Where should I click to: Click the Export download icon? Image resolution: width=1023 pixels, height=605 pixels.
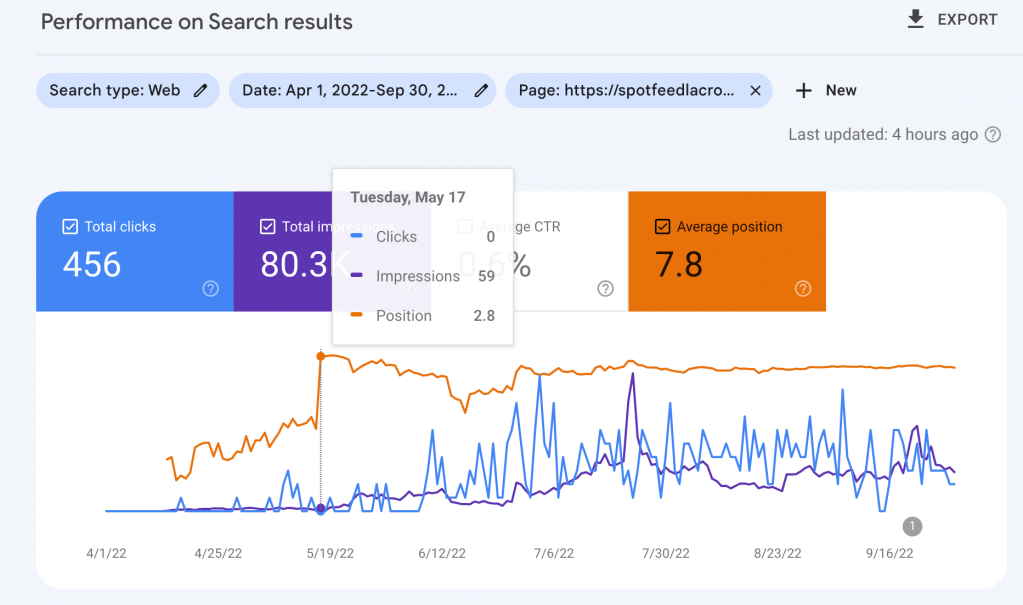pos(915,20)
